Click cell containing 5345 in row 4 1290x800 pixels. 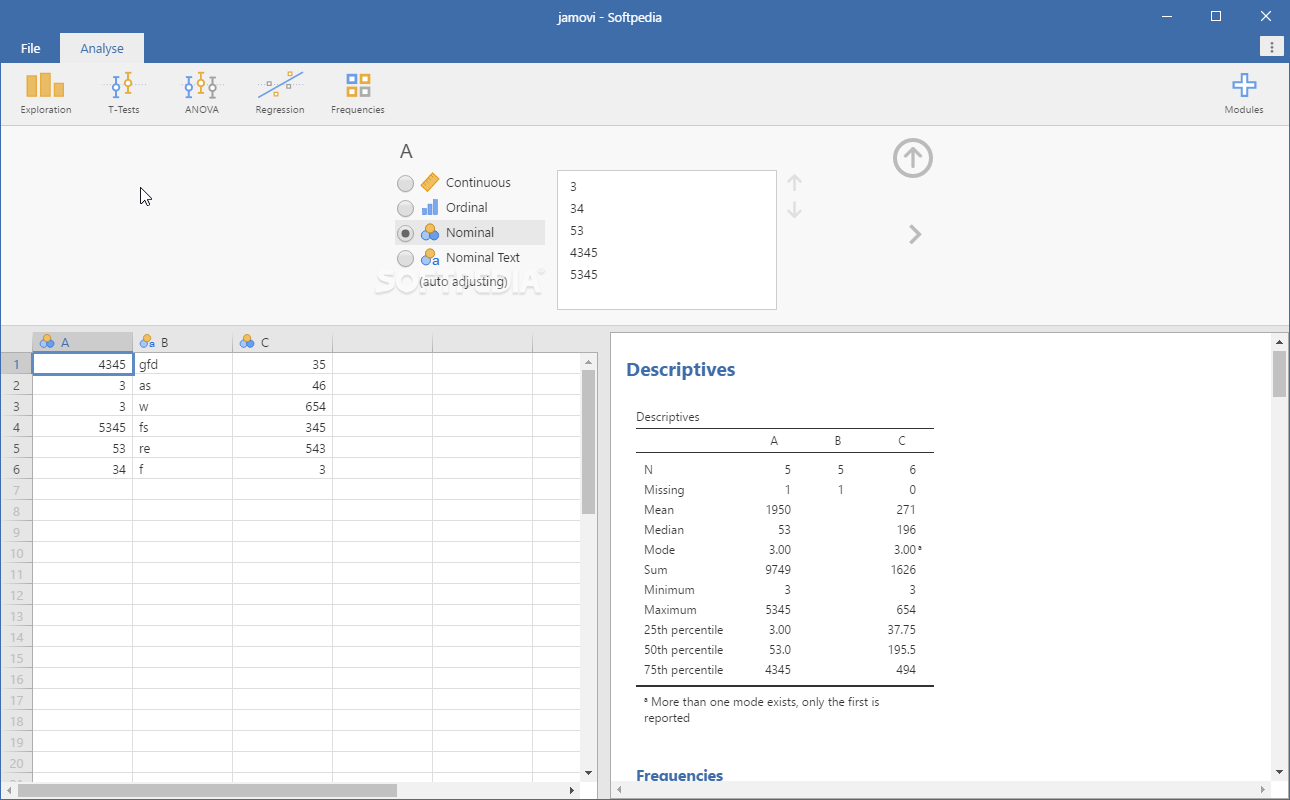(x=82, y=427)
